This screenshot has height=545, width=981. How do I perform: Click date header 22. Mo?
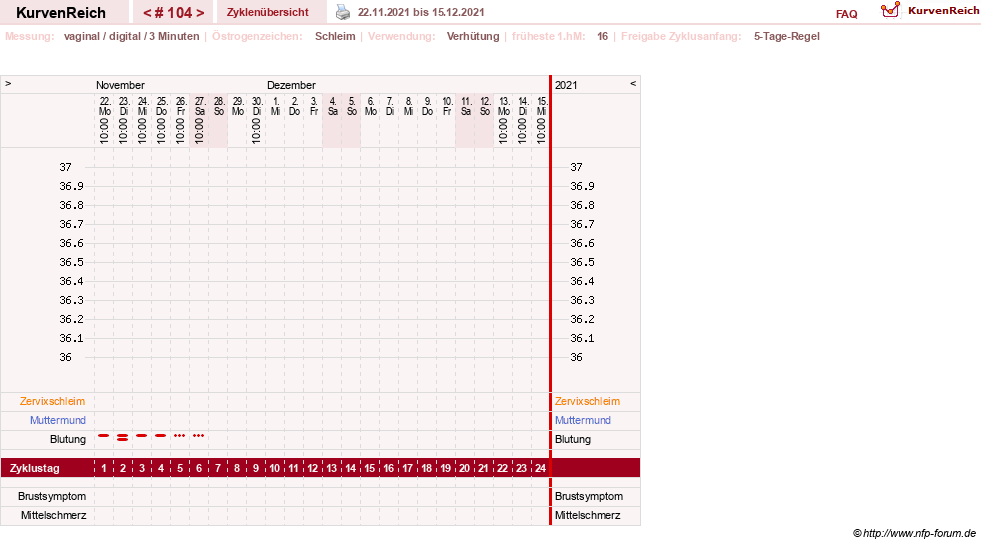(104, 106)
